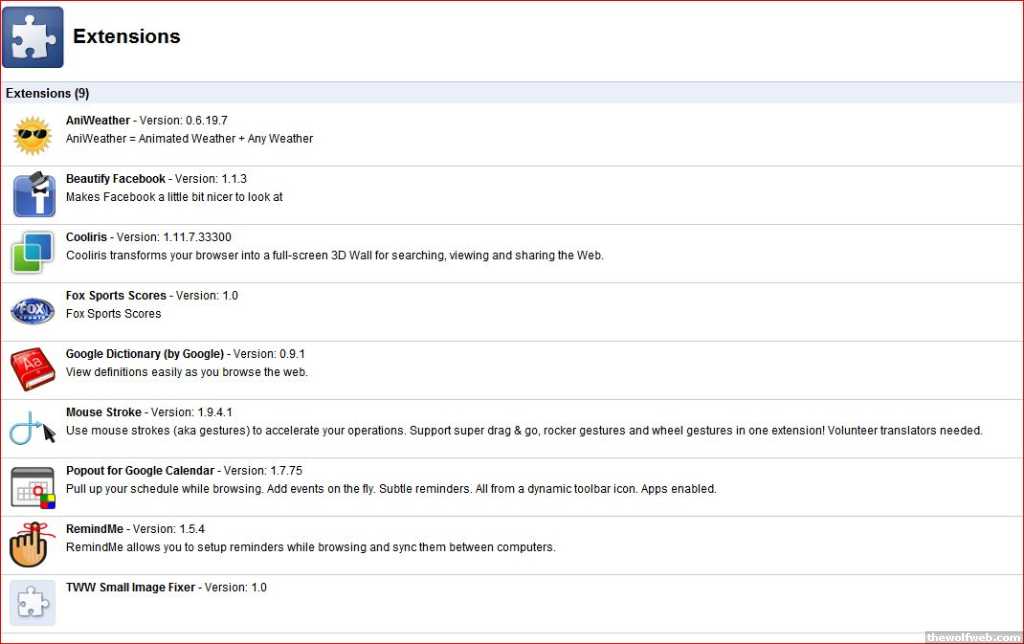Click the Beautify Facebook icon
The height and width of the screenshot is (644, 1024).
pos(33,194)
